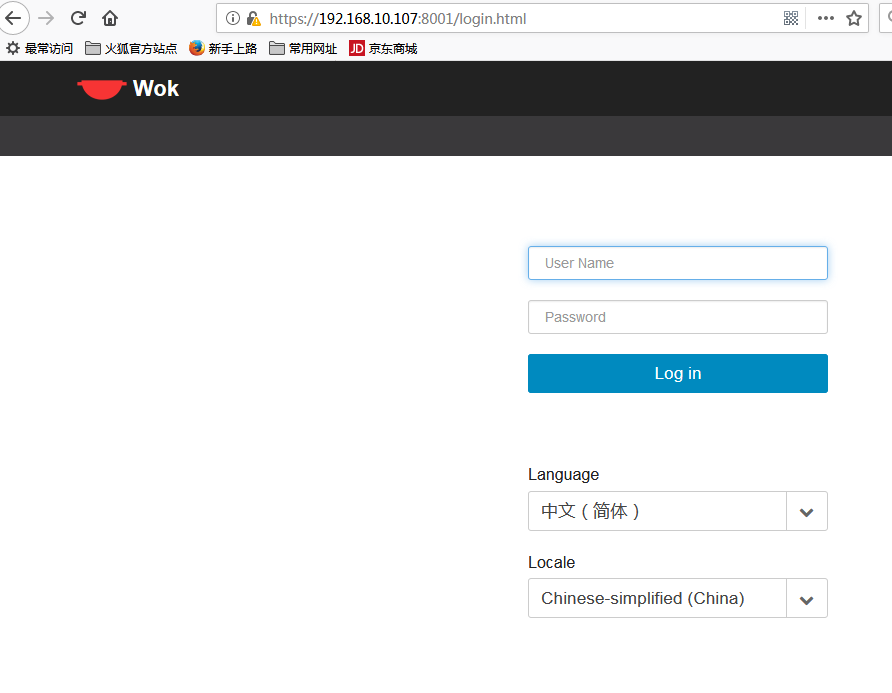This screenshot has height=693, width=892.
Task: Expand the Locale dropdown chevron
Action: (x=807, y=599)
